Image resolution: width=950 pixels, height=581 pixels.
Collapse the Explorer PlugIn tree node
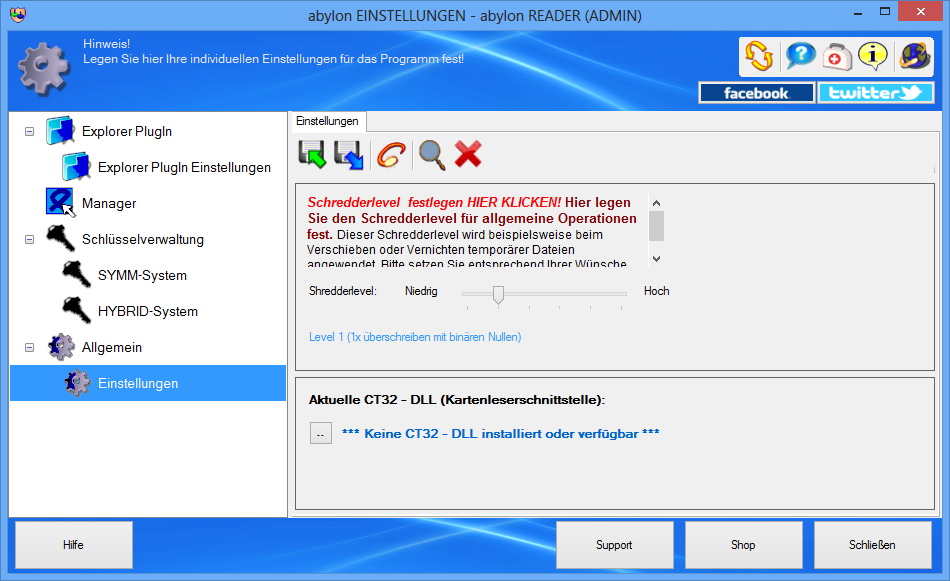point(29,131)
